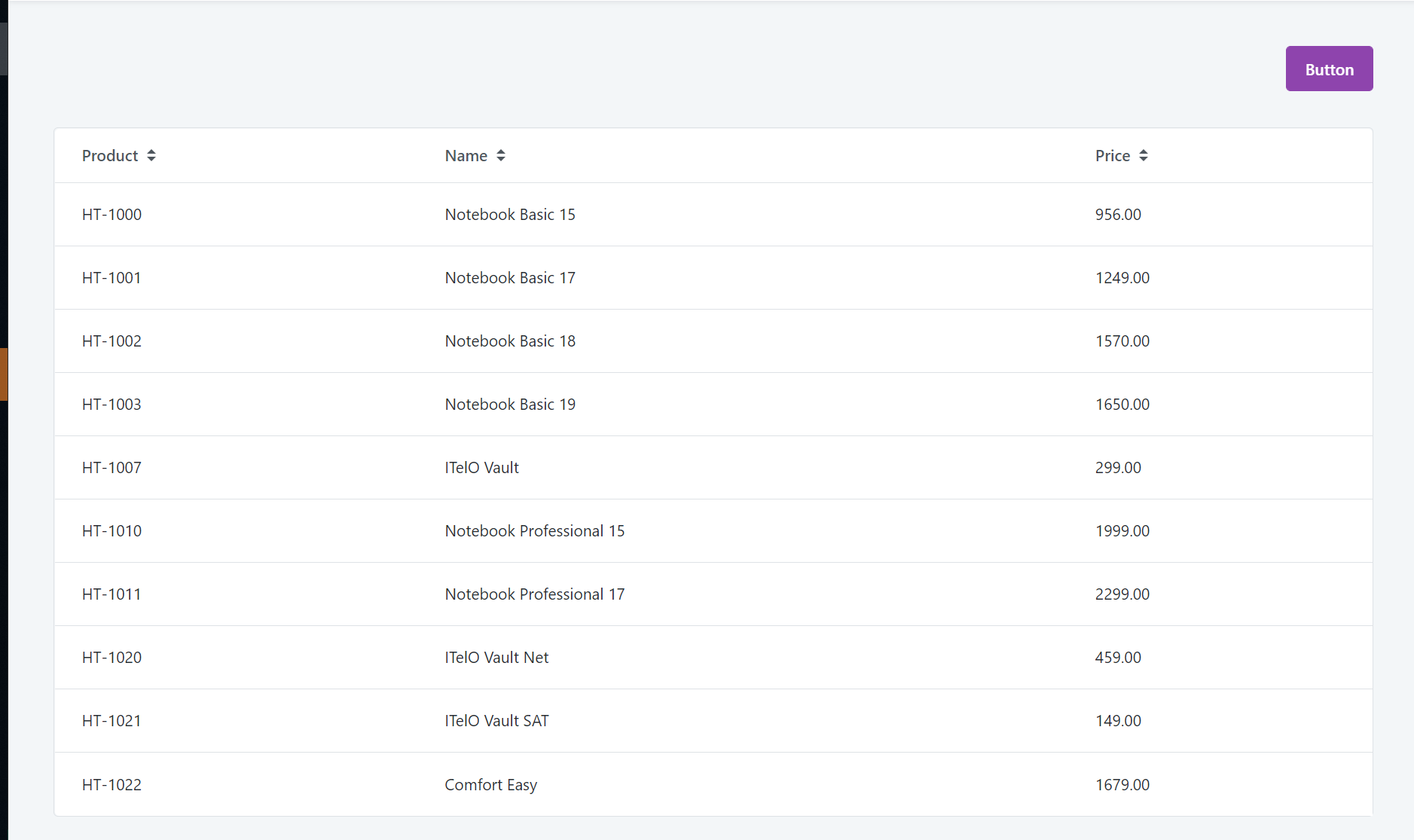Select product code HT-1003
Viewport: 1414px width, 840px height.
click(x=111, y=404)
